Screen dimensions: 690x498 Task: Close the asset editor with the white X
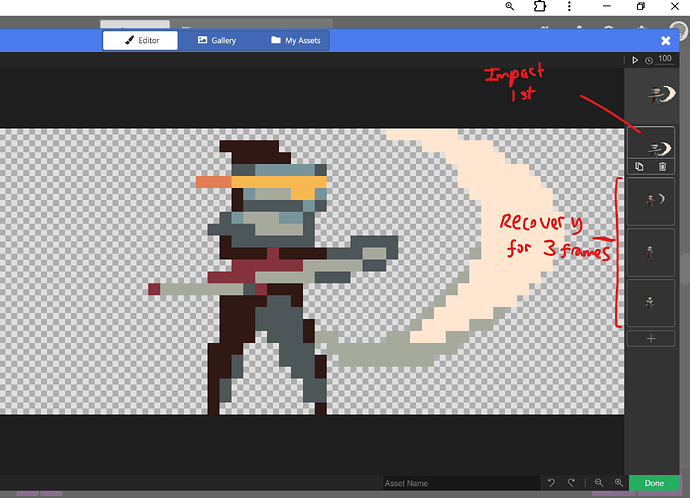(665, 41)
